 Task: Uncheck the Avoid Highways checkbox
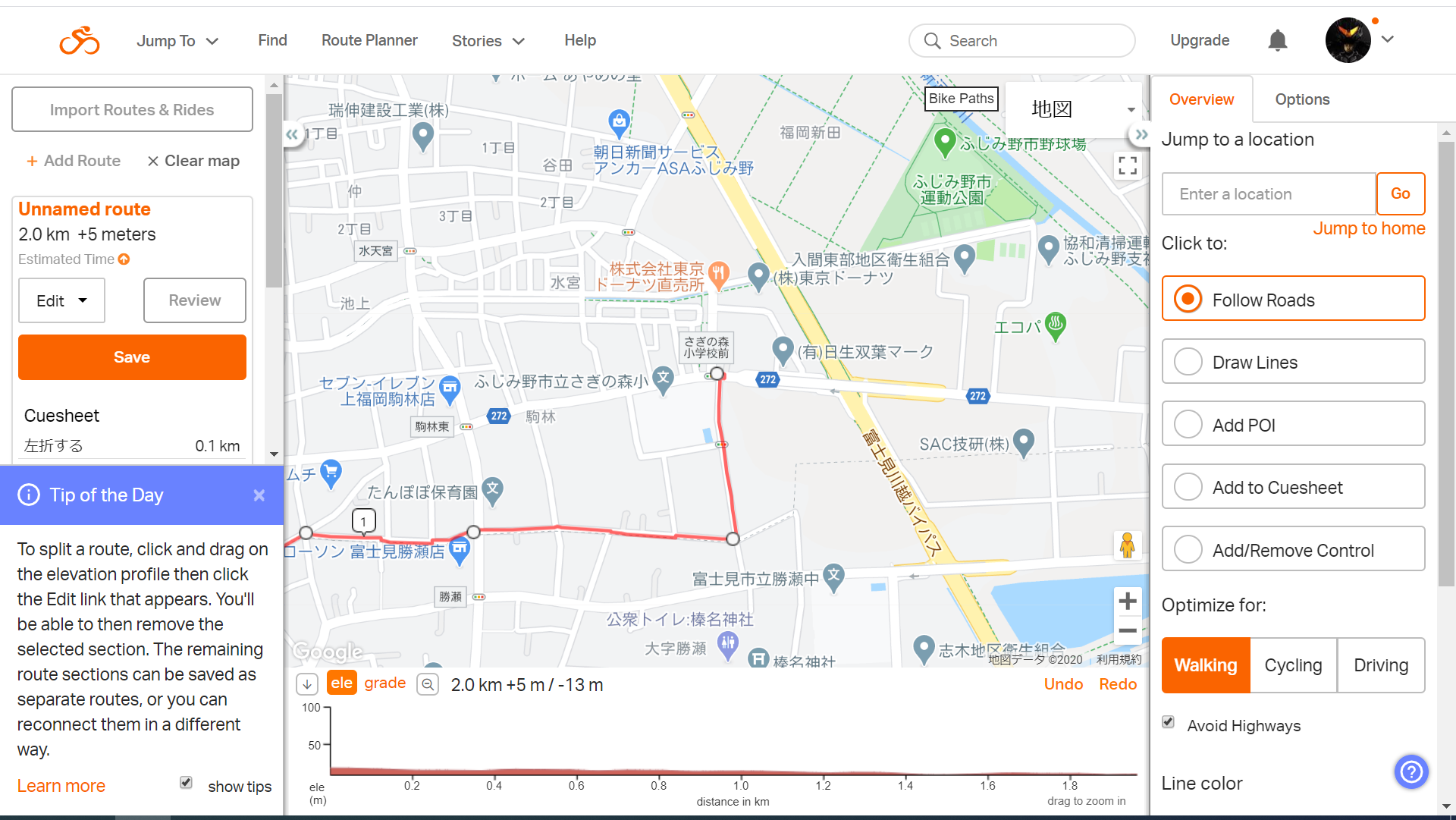1169,721
